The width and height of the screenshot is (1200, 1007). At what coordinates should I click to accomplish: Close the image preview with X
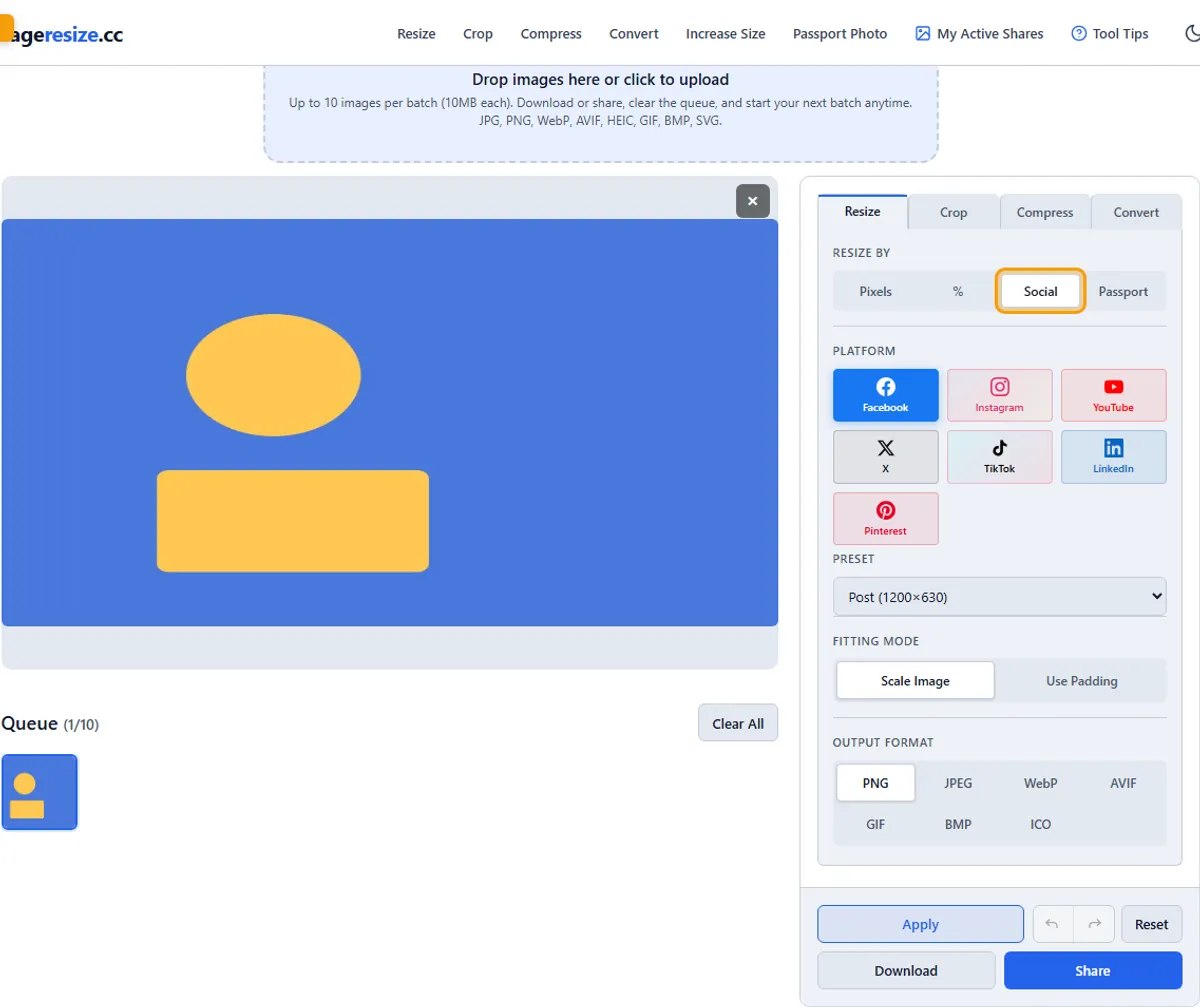coord(753,201)
